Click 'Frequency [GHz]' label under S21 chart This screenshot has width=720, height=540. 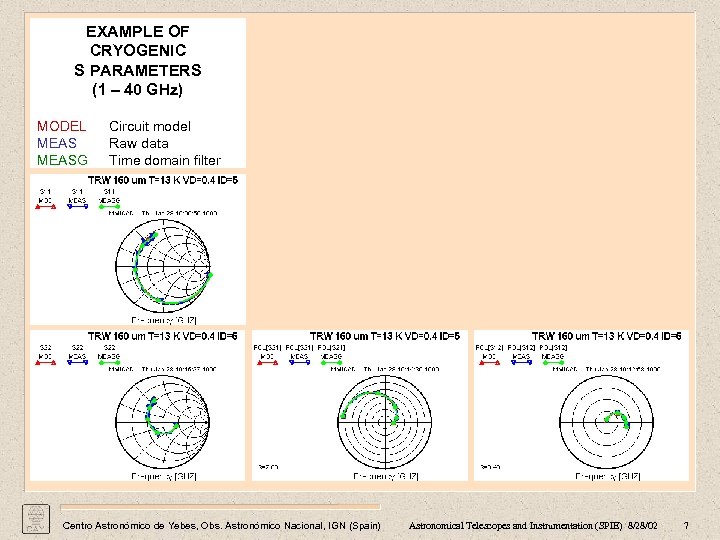[x=386, y=476]
